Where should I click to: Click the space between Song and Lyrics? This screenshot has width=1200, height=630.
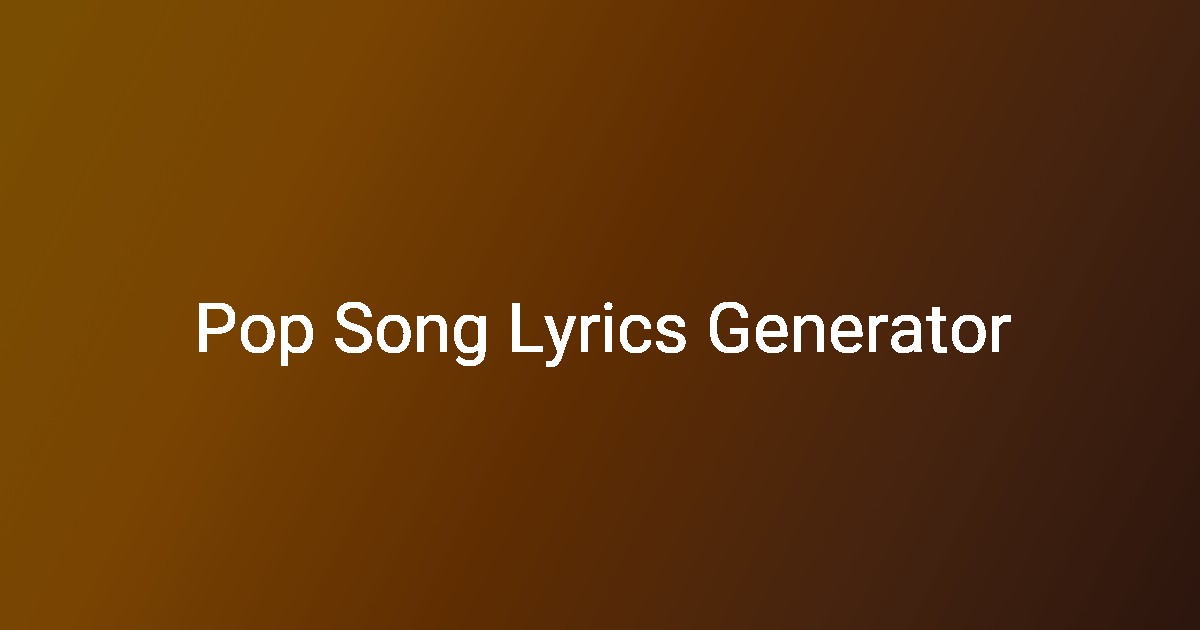tap(500, 332)
